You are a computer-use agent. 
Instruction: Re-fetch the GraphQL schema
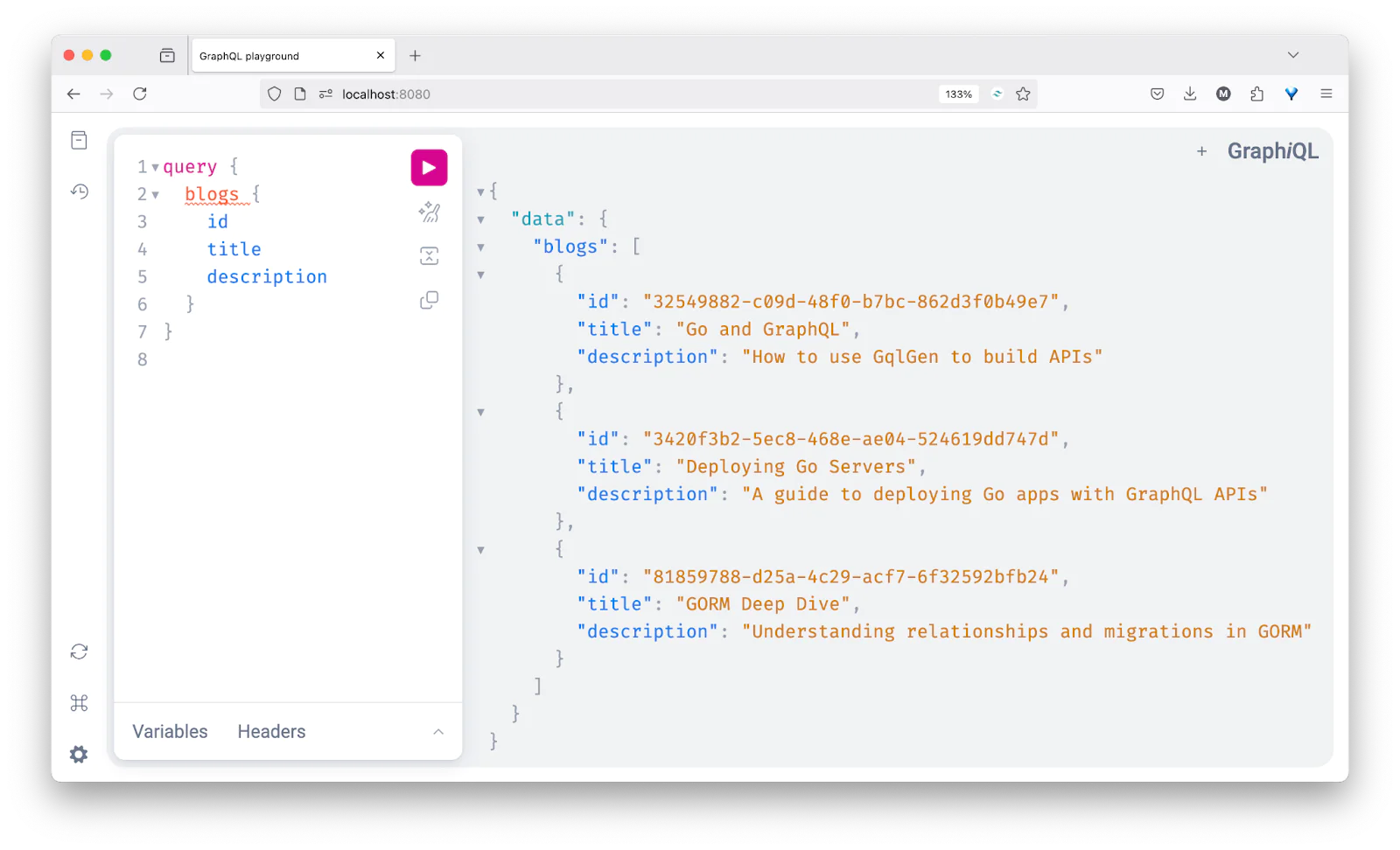click(79, 651)
